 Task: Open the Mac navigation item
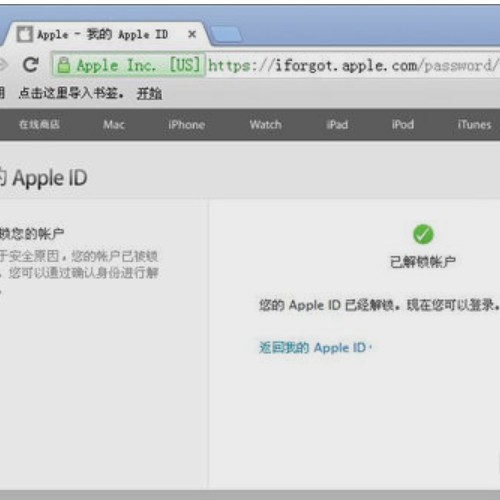(114, 125)
